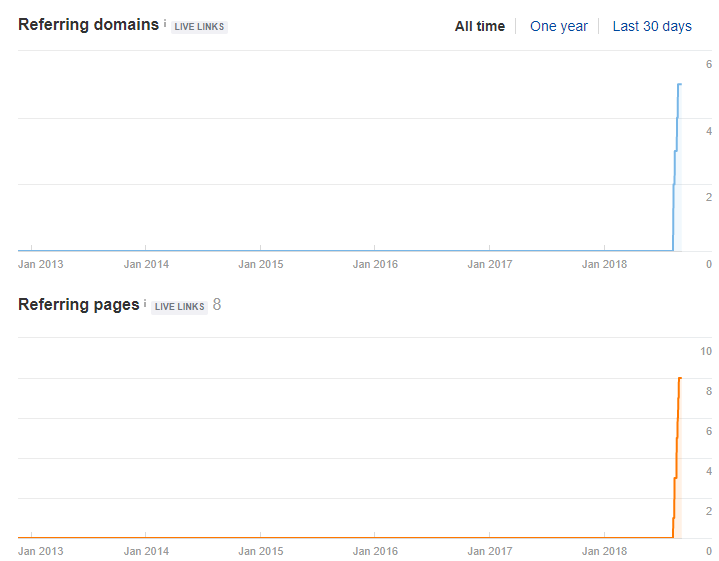The height and width of the screenshot is (561, 719).
Task: Click Jan 2018 label on domains chart
Action: [x=604, y=264]
